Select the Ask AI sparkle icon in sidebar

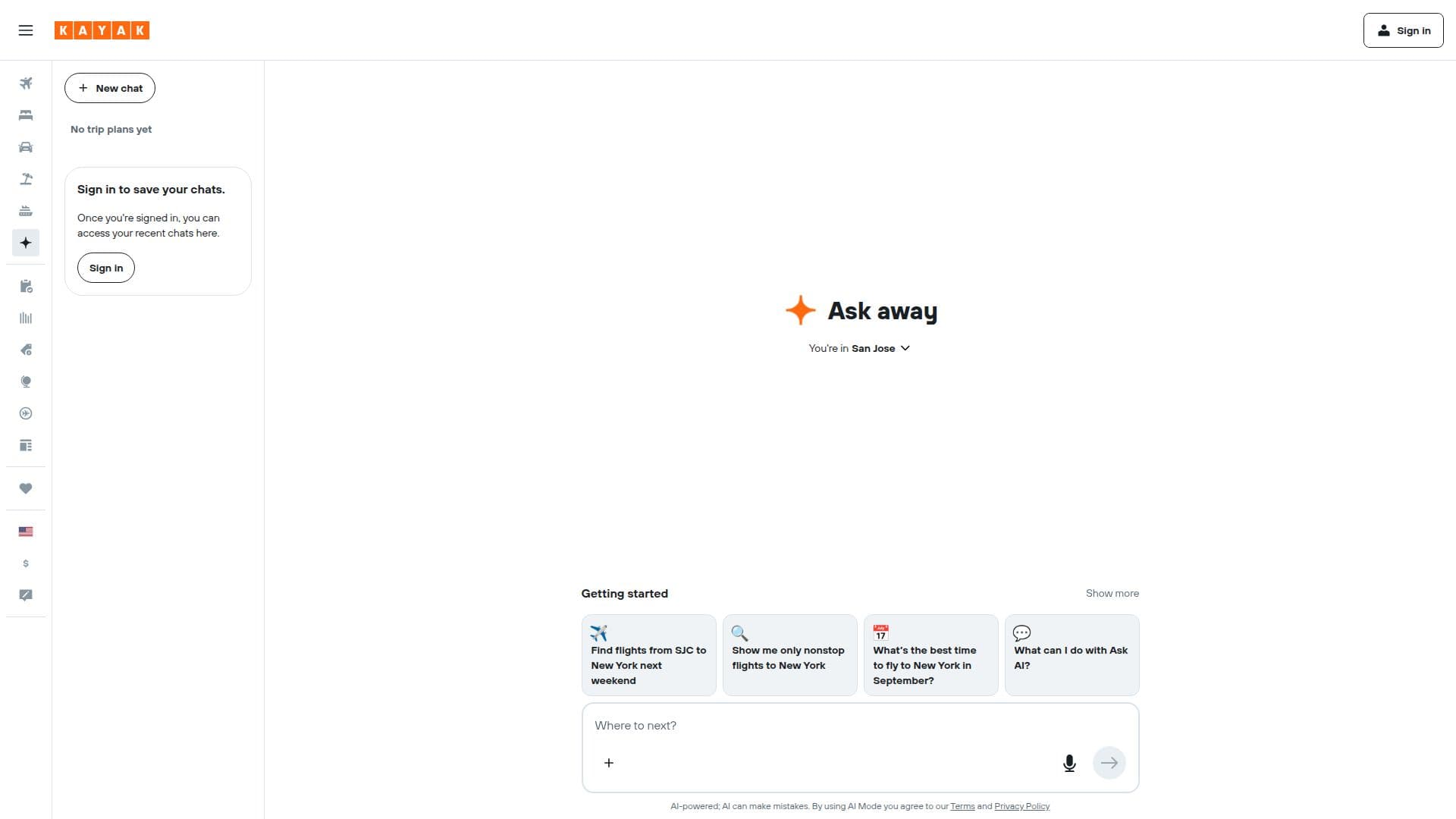[26, 243]
